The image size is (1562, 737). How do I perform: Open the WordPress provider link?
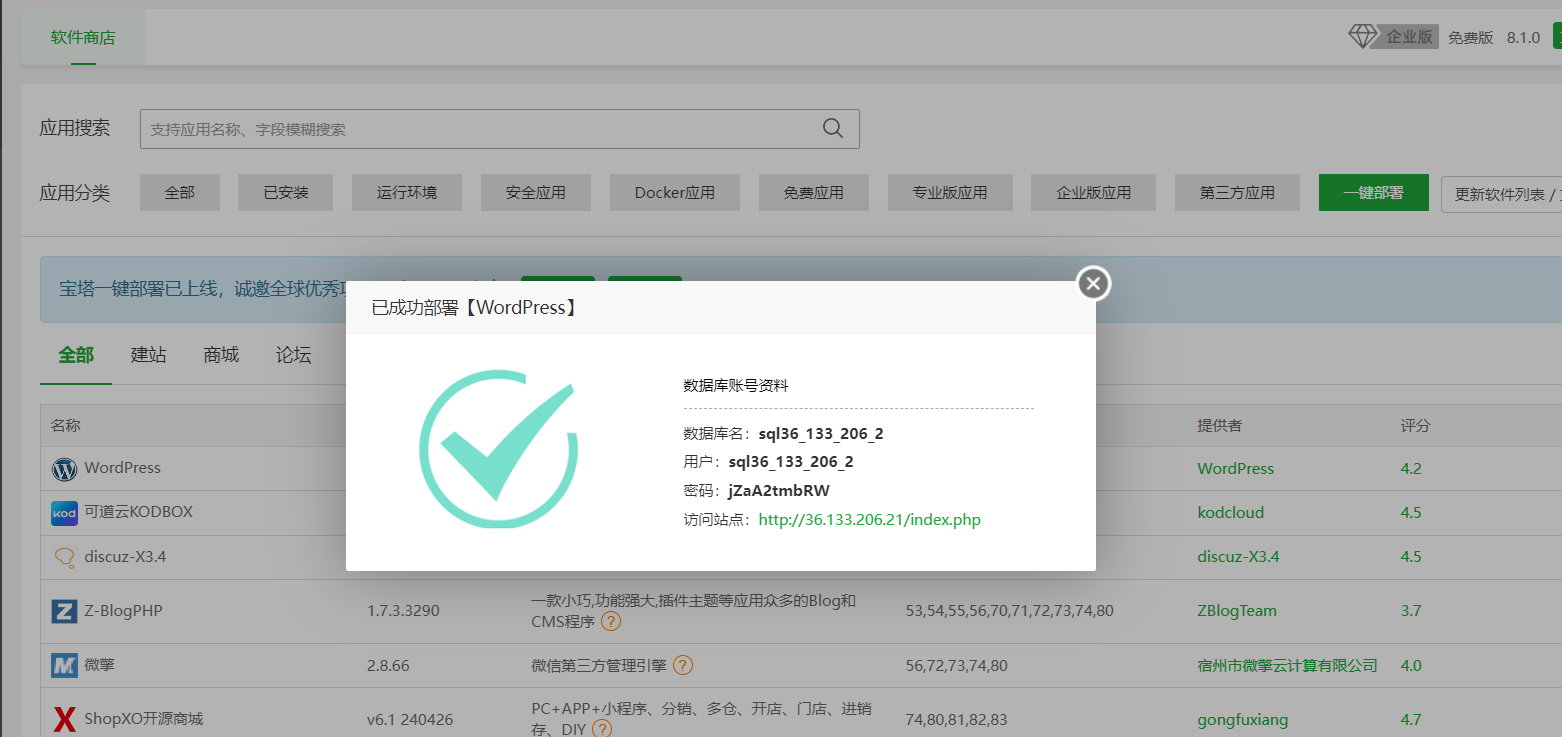(x=1236, y=468)
